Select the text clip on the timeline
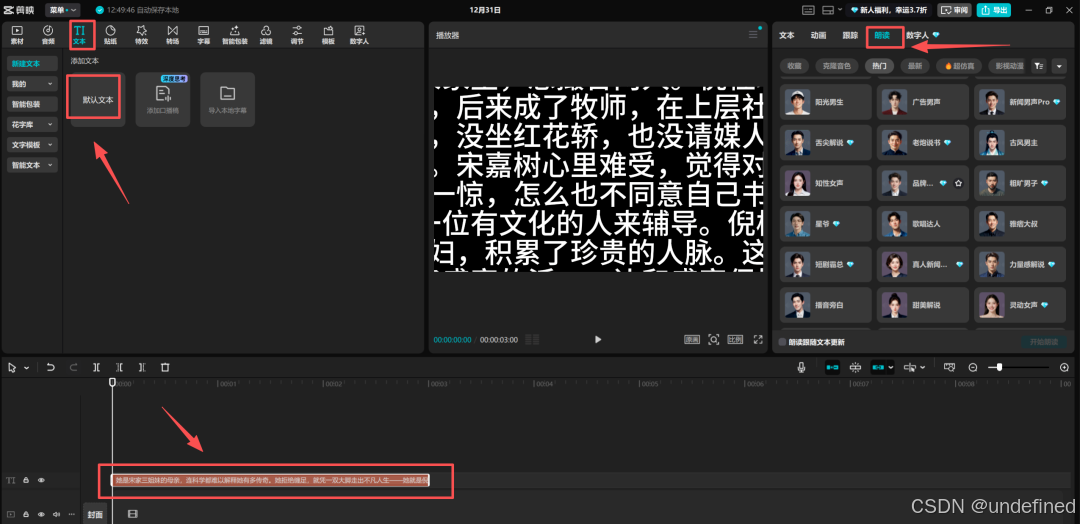This screenshot has height=524, width=1080. tap(270, 480)
